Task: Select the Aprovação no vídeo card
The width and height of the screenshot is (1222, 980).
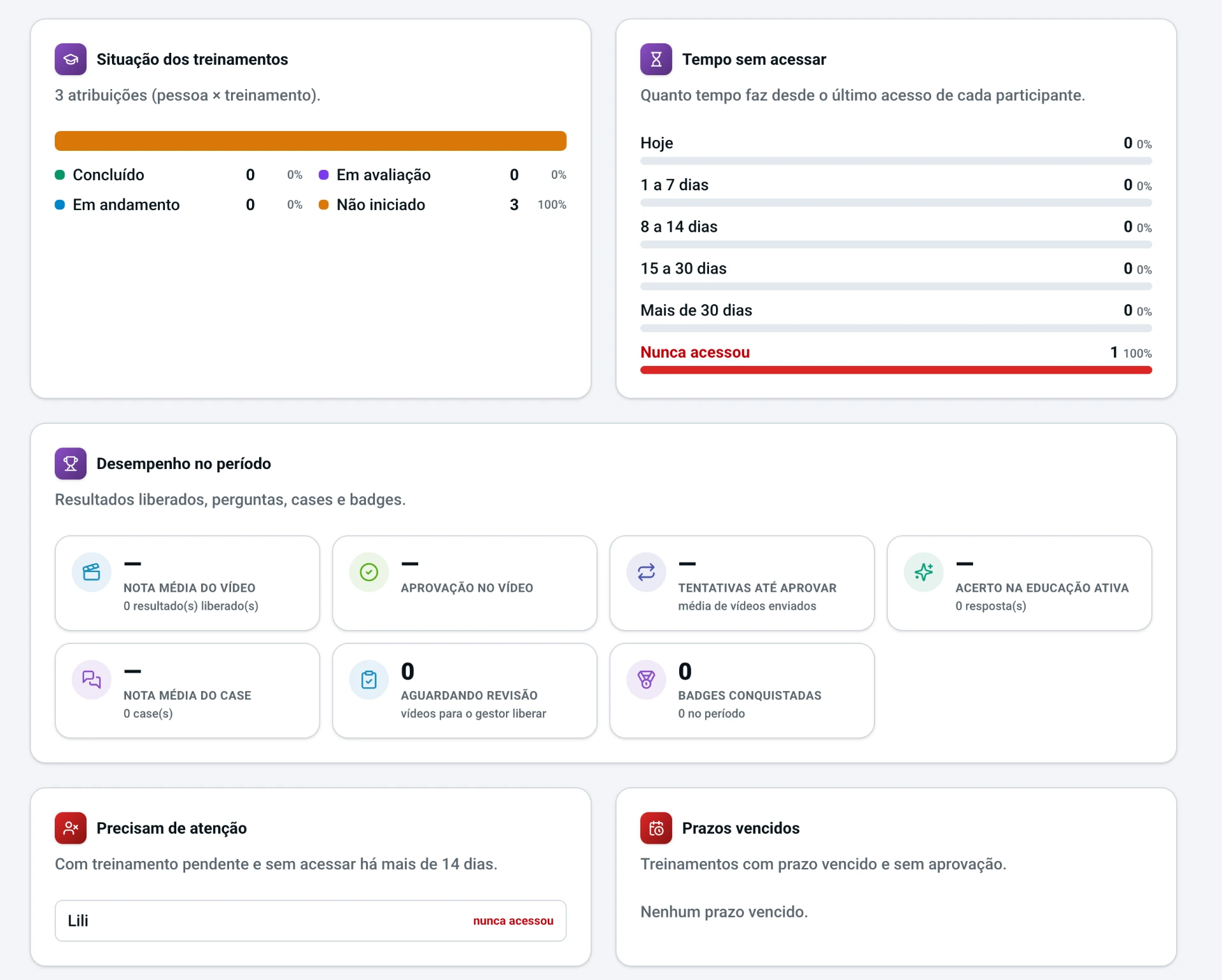Action: [x=465, y=583]
